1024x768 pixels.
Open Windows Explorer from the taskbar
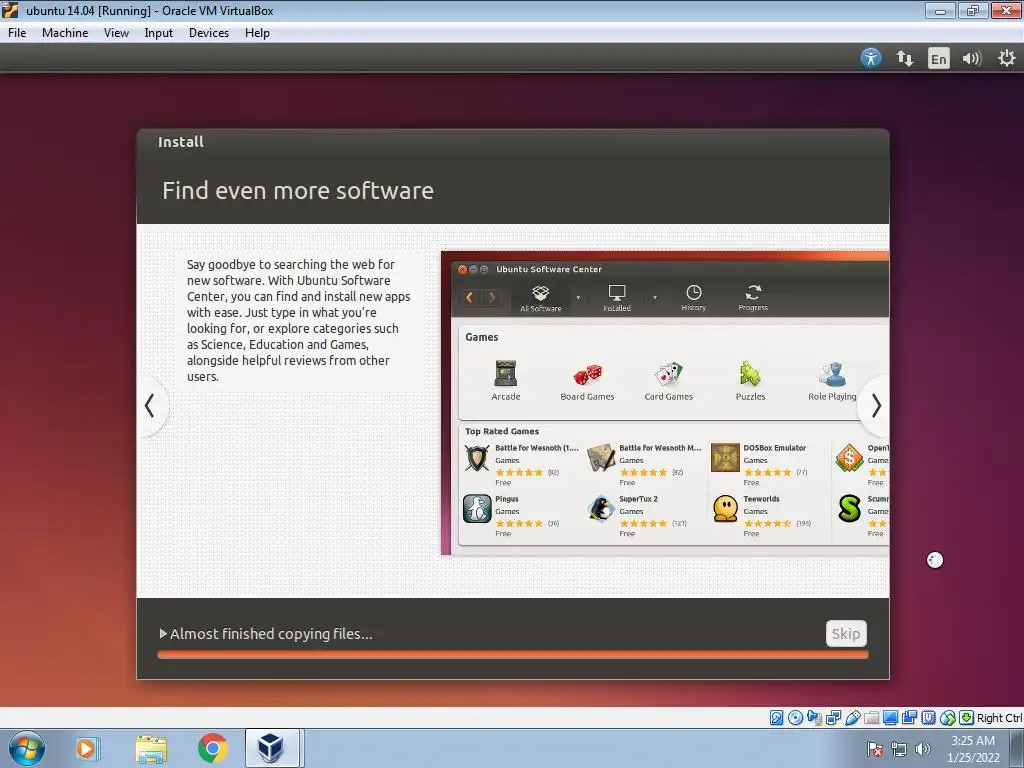pyautogui.click(x=152, y=748)
